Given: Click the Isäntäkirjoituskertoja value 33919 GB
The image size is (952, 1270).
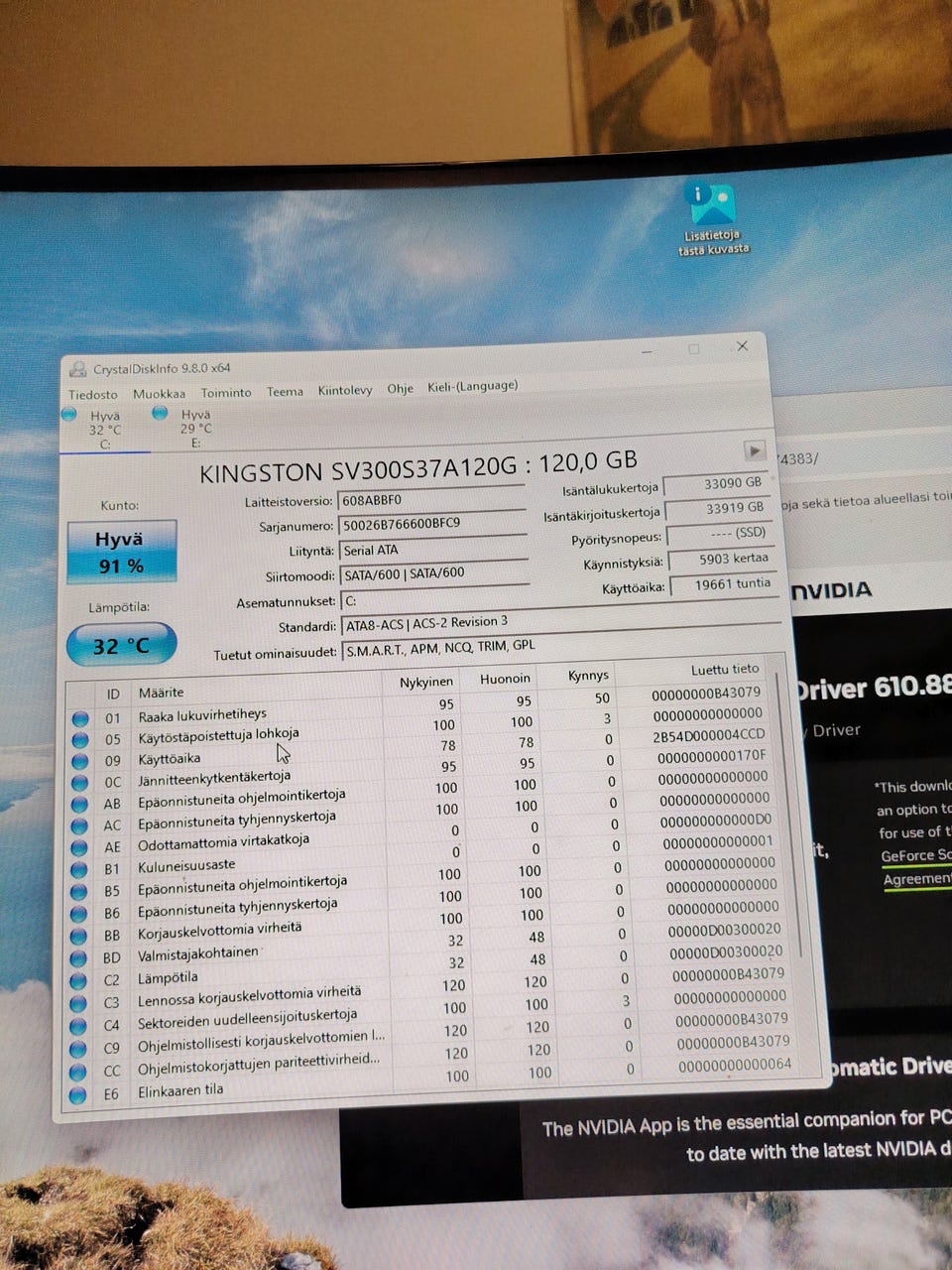Looking at the screenshot, I should point(716,509).
